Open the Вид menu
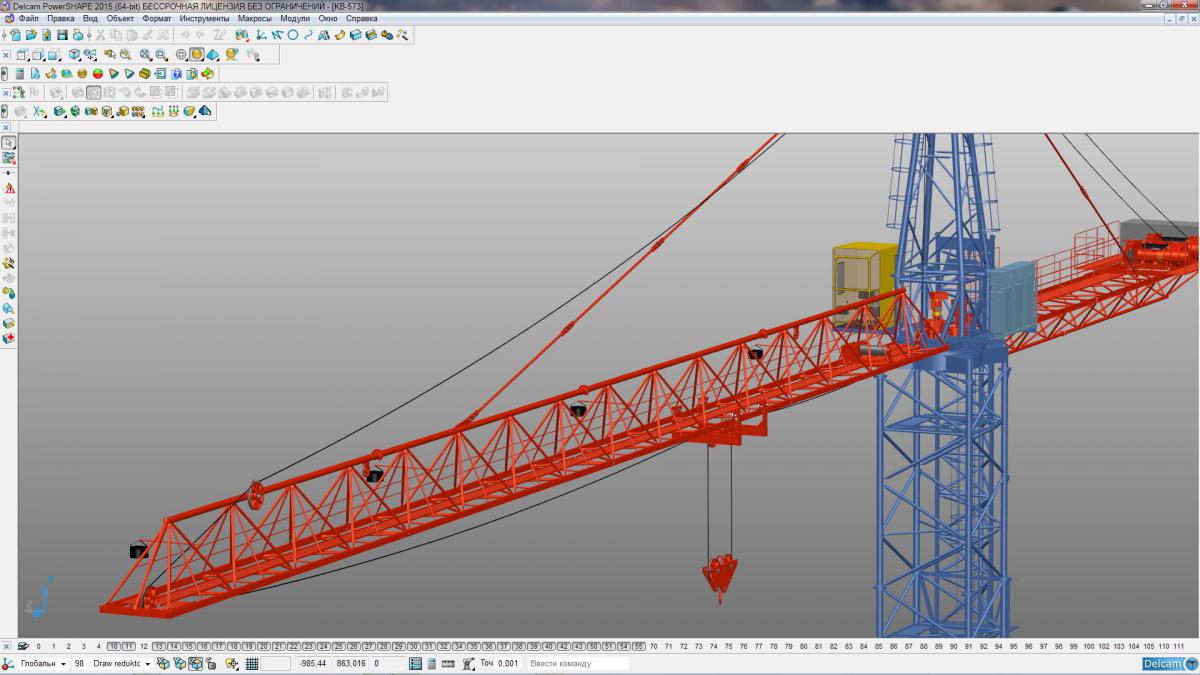 90,18
